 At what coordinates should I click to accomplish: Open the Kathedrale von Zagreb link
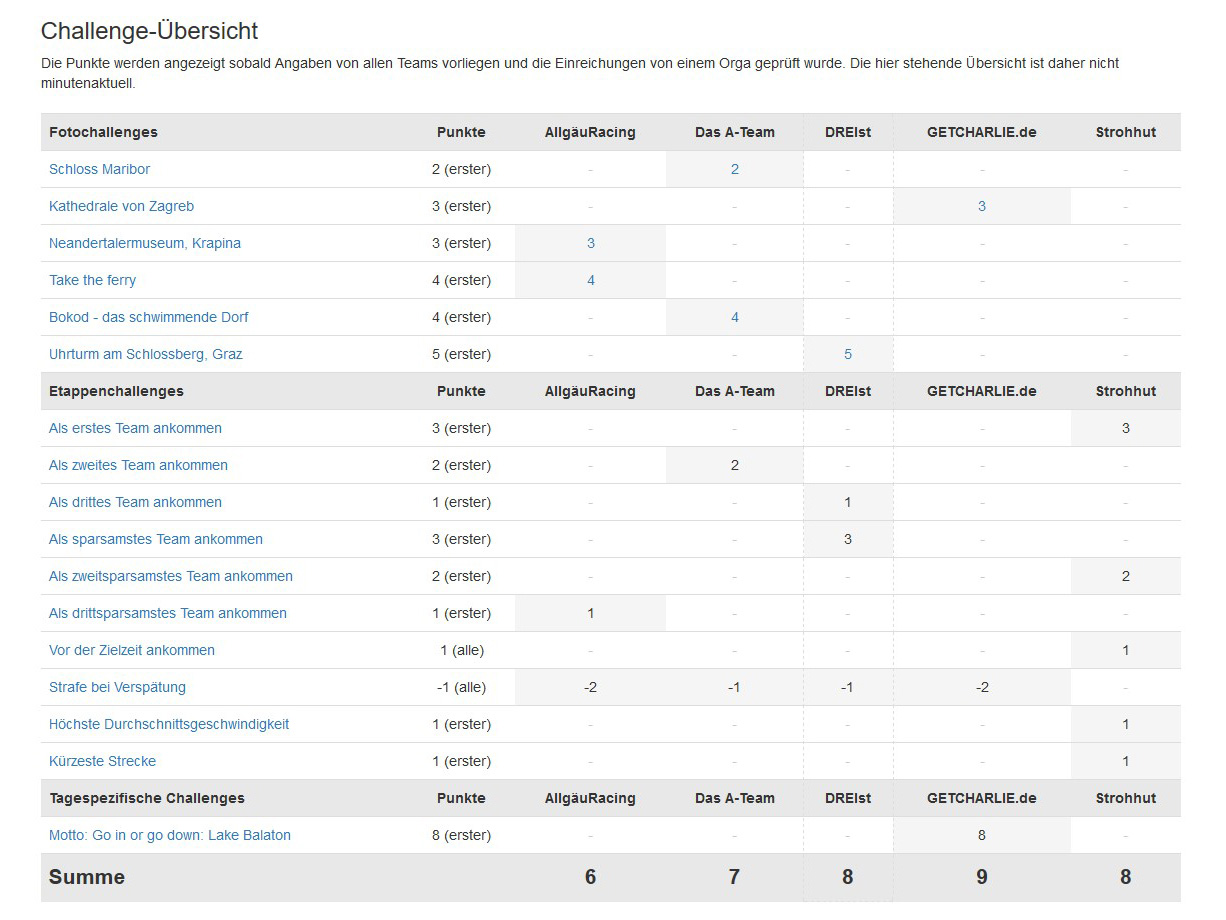(121, 206)
